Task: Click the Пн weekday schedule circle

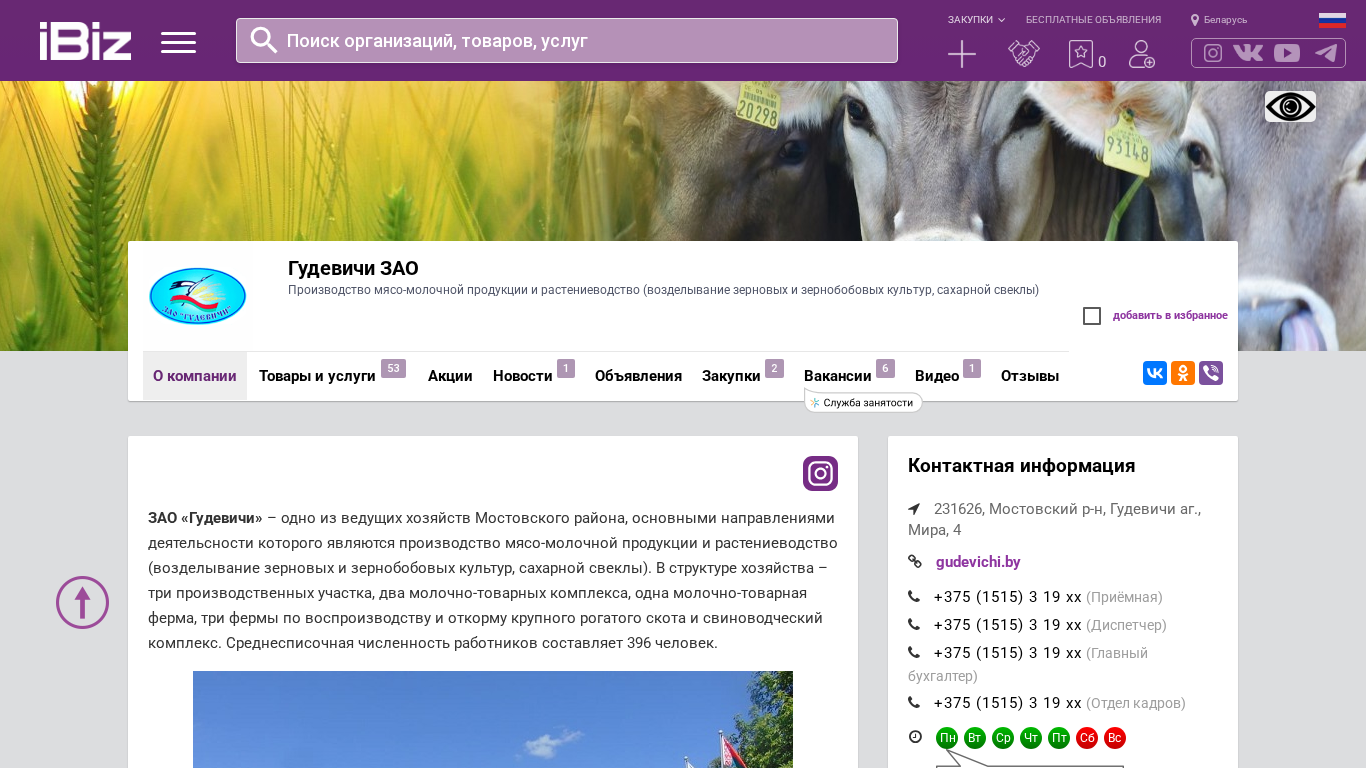Action: (x=947, y=738)
